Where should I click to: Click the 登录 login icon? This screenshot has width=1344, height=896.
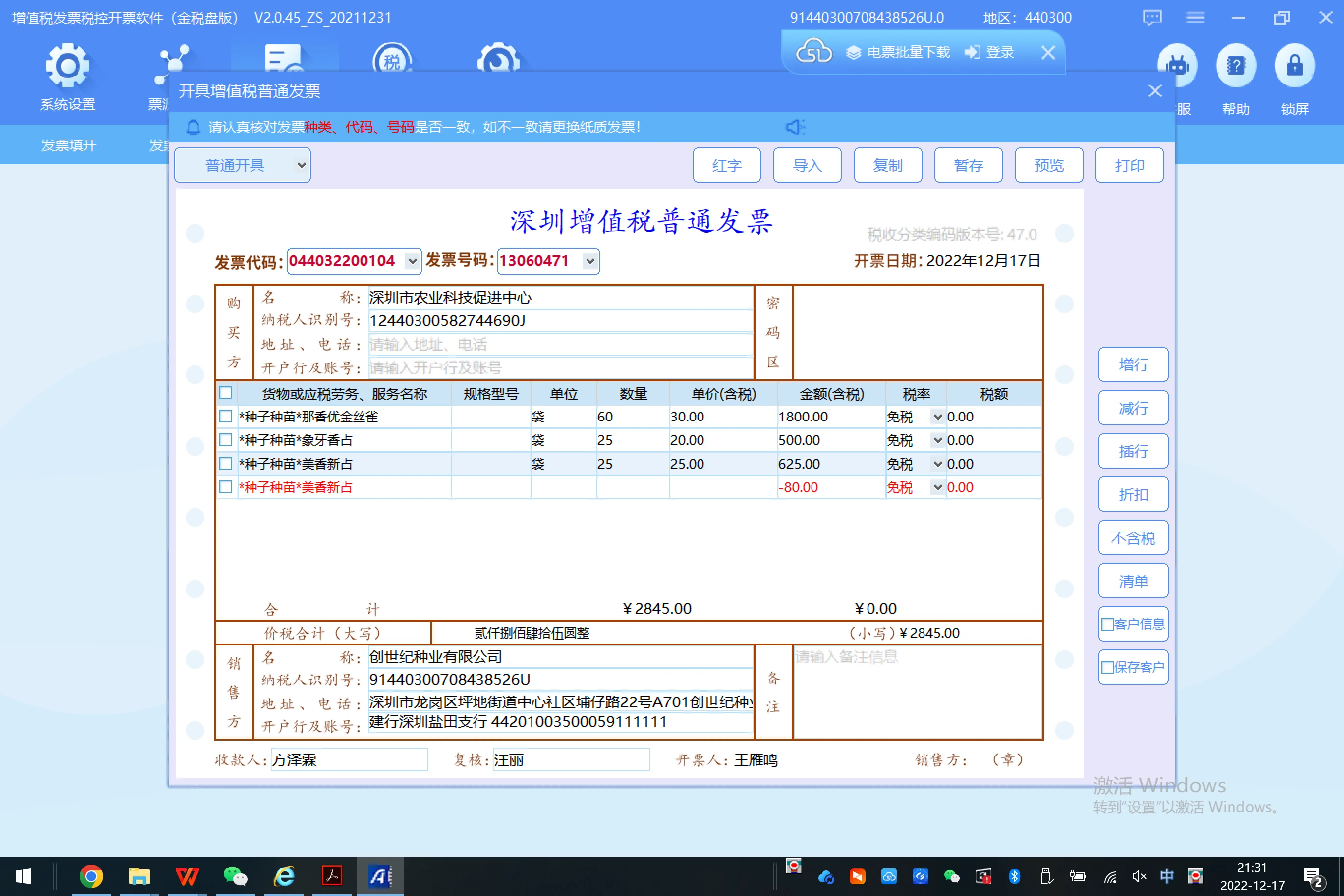click(x=973, y=52)
